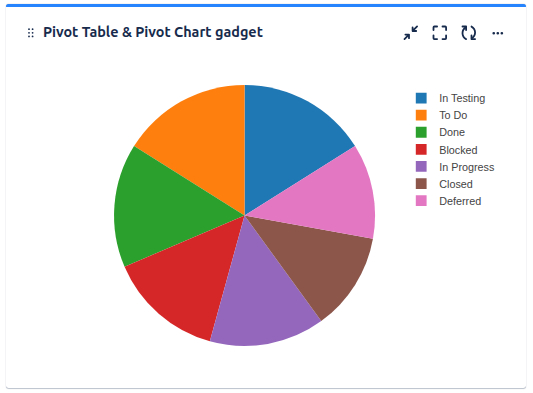Image resolution: width=533 pixels, height=393 pixels.
Task: Grab the gadget drag handle icon
Action: point(31,33)
